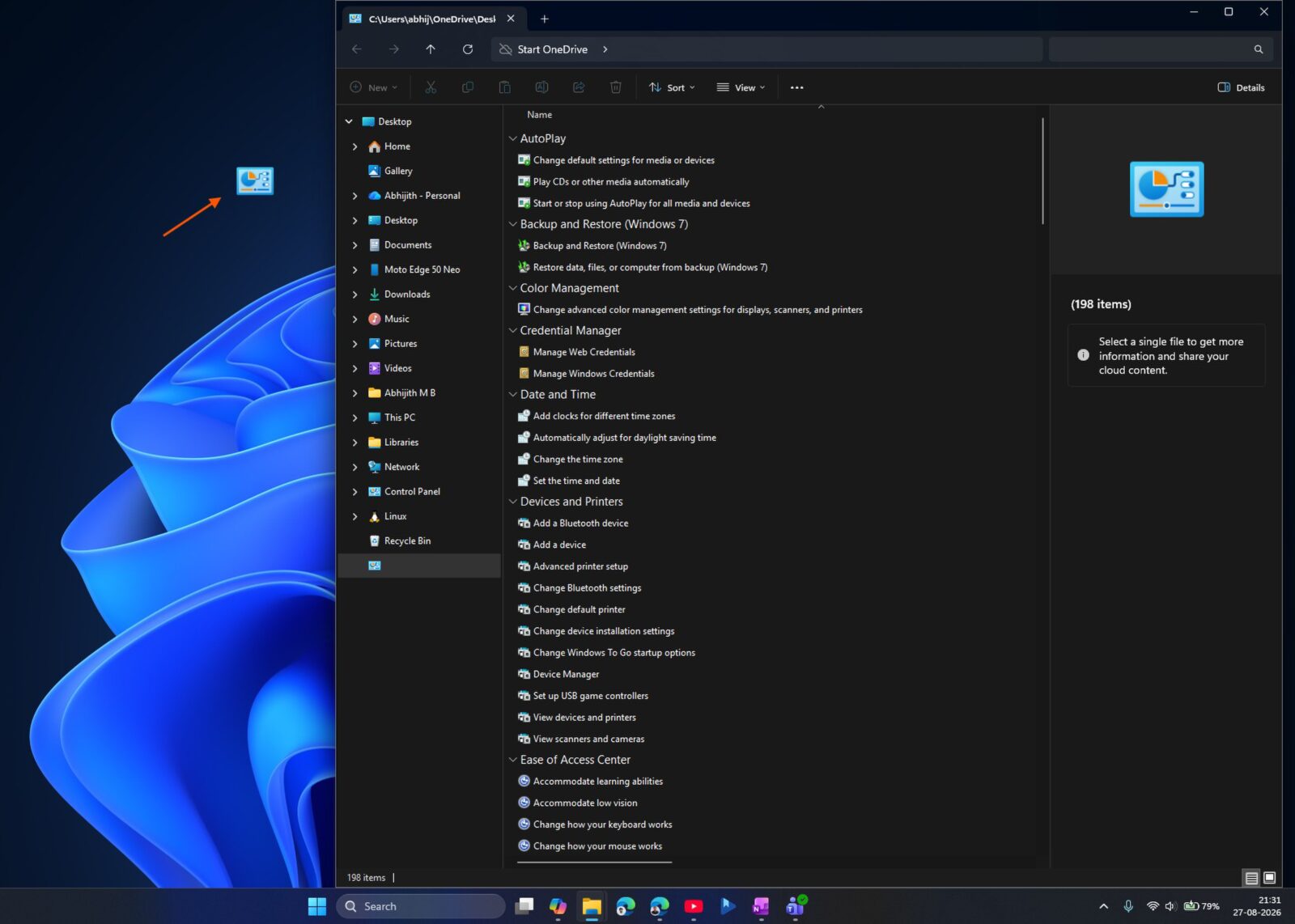Open YouTube app from taskbar

click(x=694, y=906)
